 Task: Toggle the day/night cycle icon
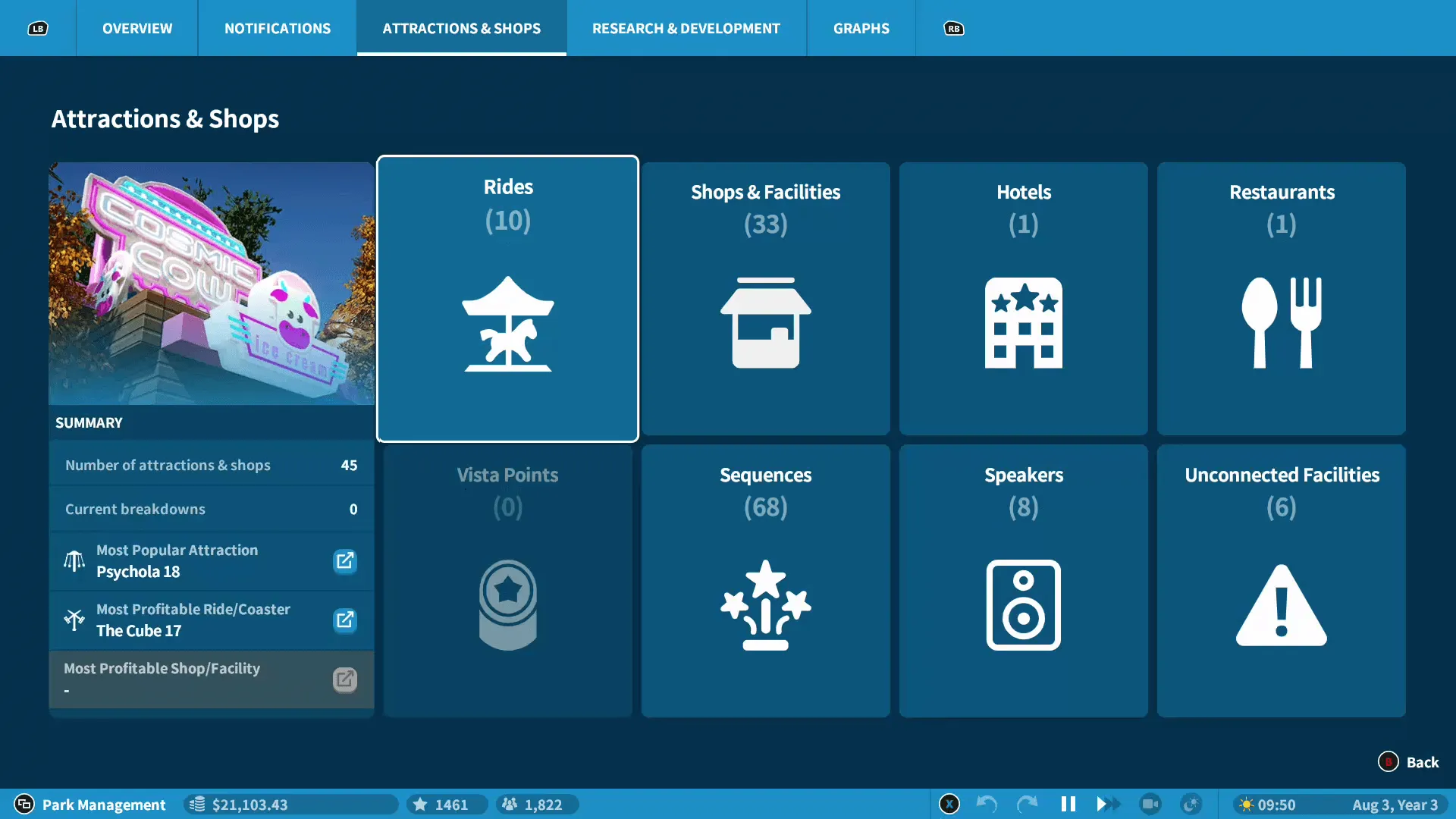pos(1191,804)
